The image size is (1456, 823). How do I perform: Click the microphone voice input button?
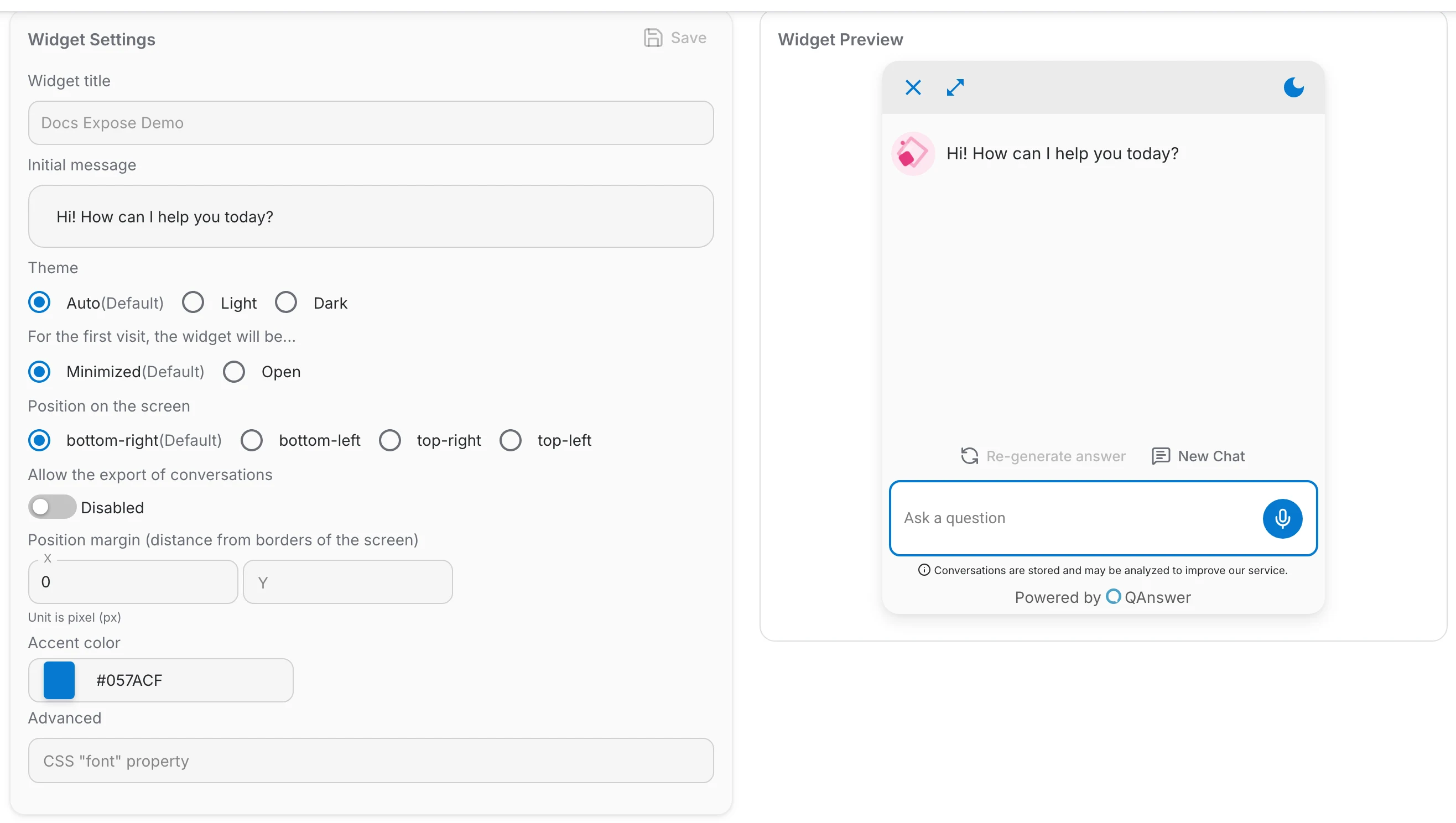click(1282, 518)
